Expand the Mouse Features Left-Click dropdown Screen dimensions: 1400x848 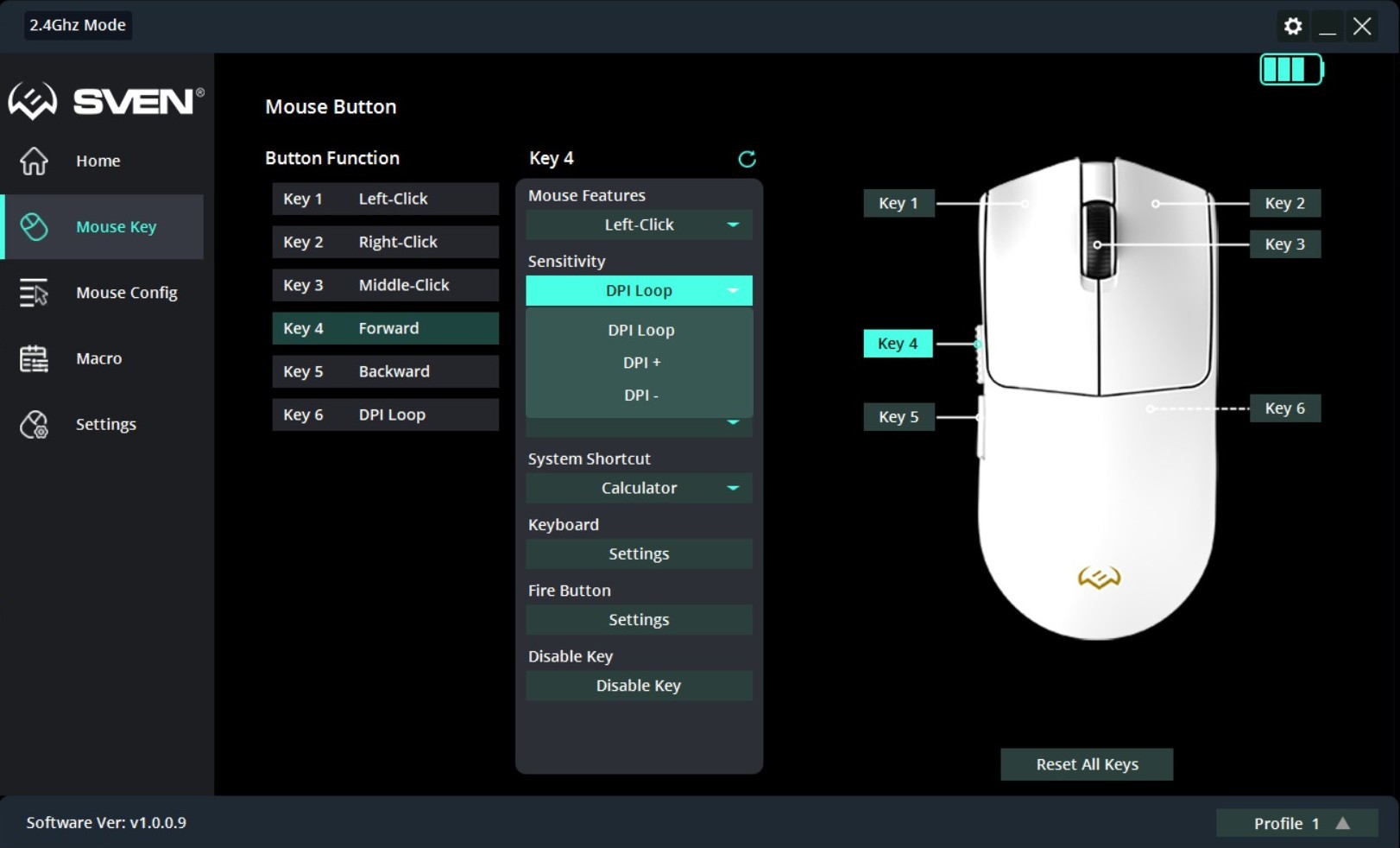[639, 225]
